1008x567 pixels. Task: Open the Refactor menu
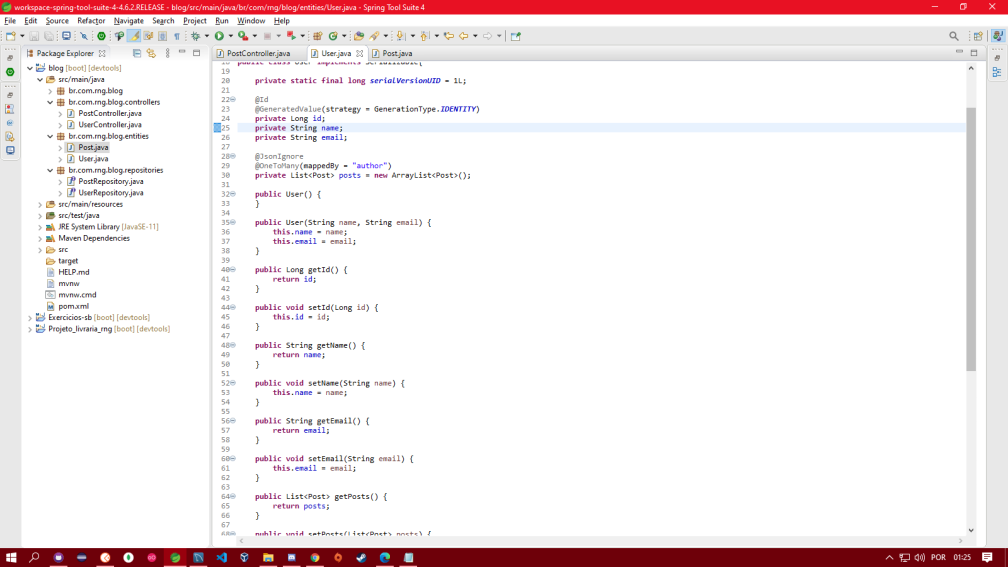91,20
